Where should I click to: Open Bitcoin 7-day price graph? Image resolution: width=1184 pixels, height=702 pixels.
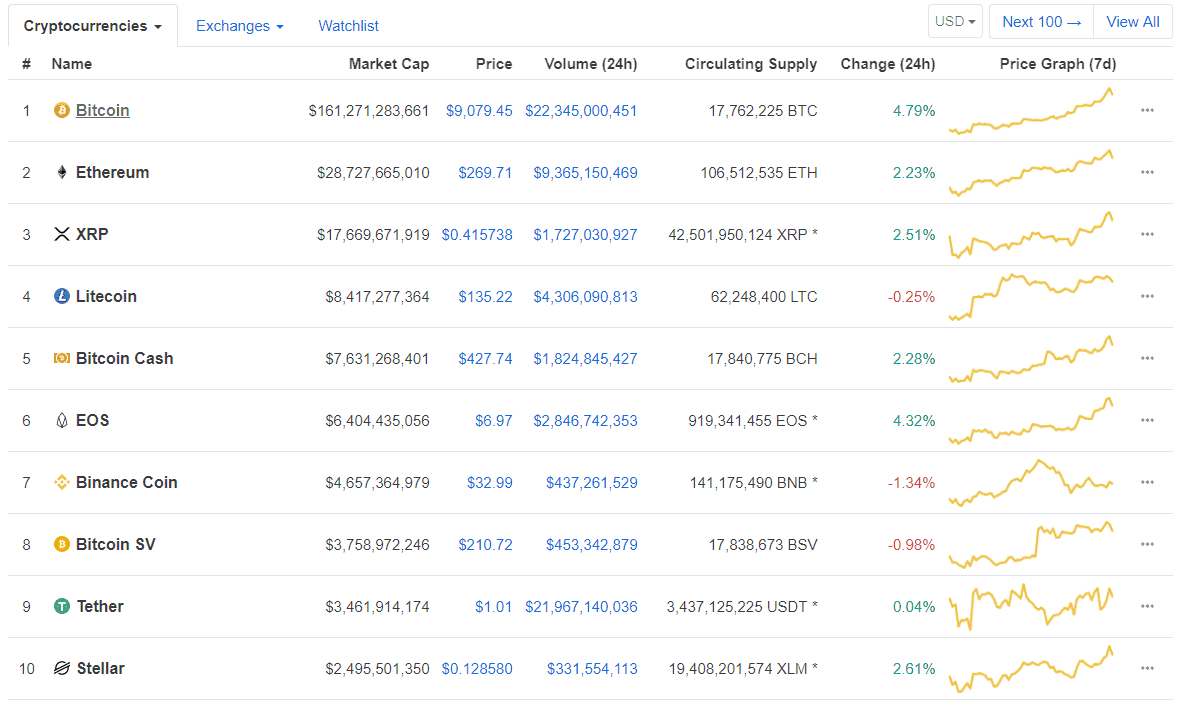(1031, 111)
